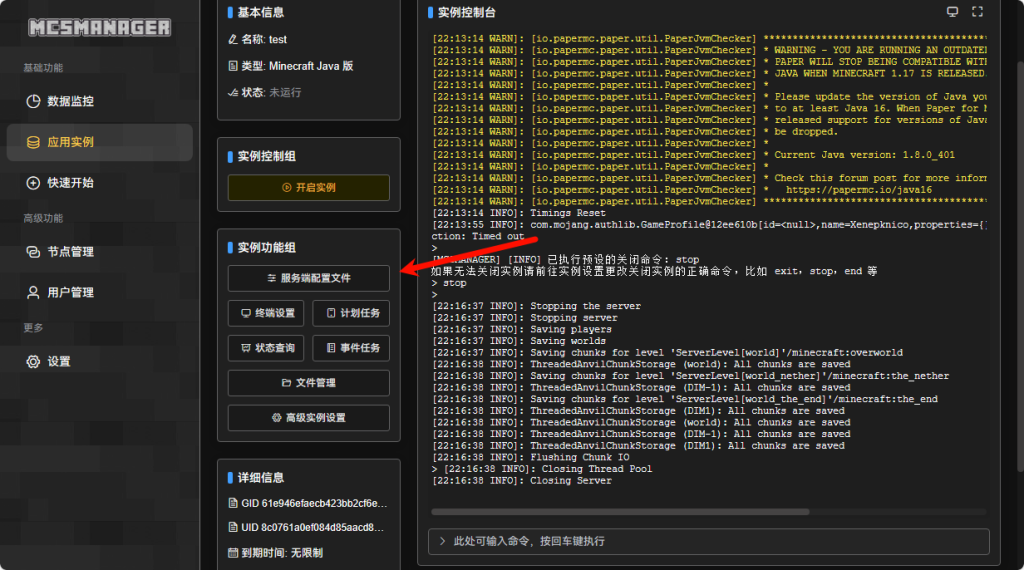Click the UID 8c0761a0ef084d85aacd8 text
Viewport: 1024px width, 570px height.
(x=313, y=528)
